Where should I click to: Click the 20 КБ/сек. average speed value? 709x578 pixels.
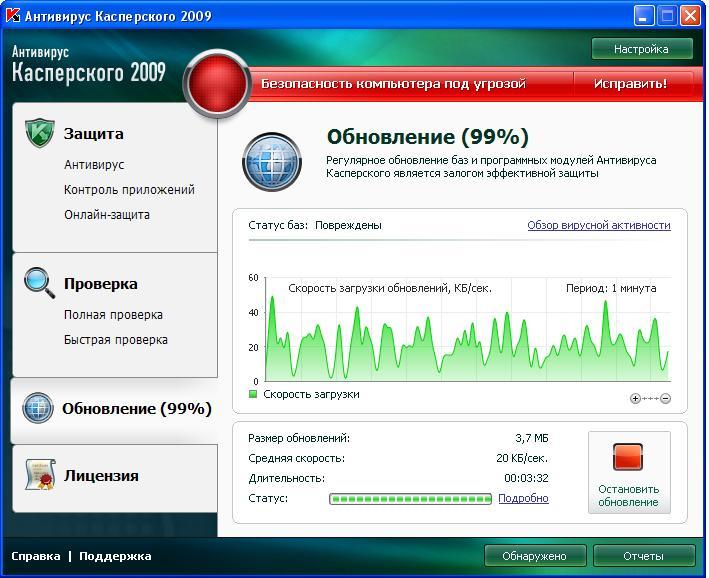point(522,458)
